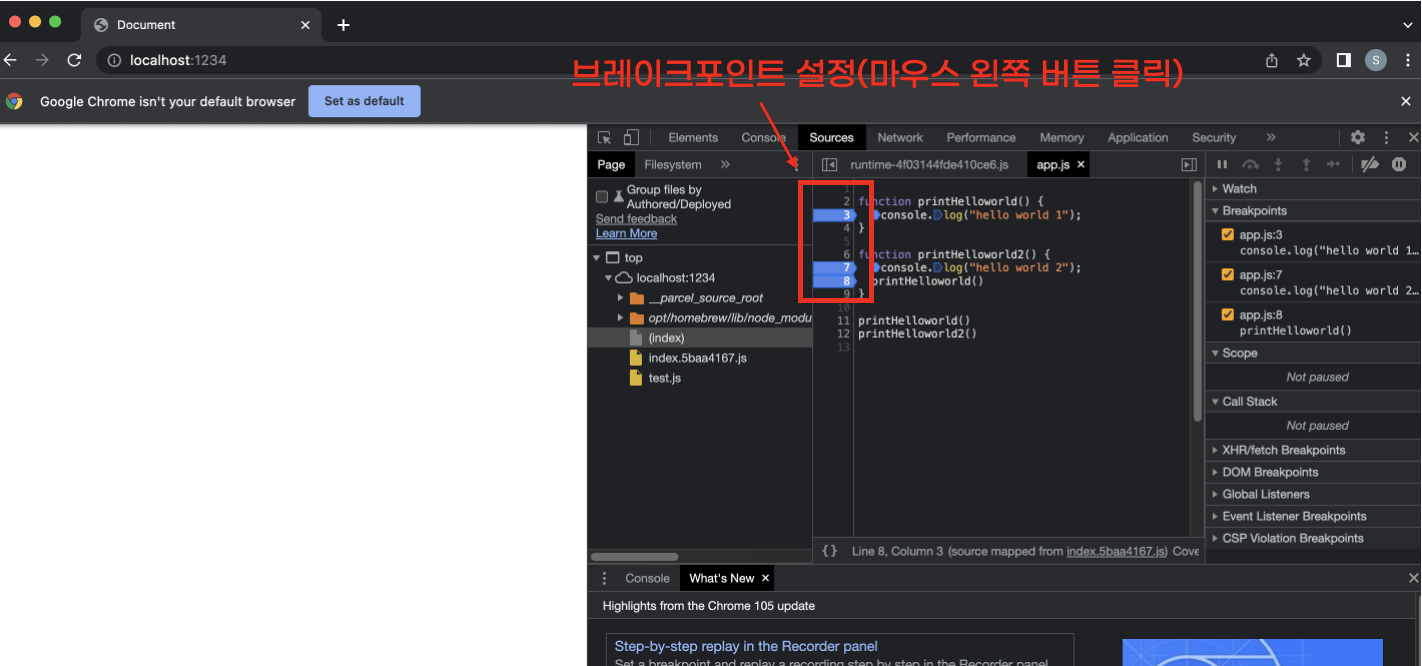This screenshot has width=1422, height=666.
Task: Open the Console drawer tab
Action: pyautogui.click(x=647, y=578)
